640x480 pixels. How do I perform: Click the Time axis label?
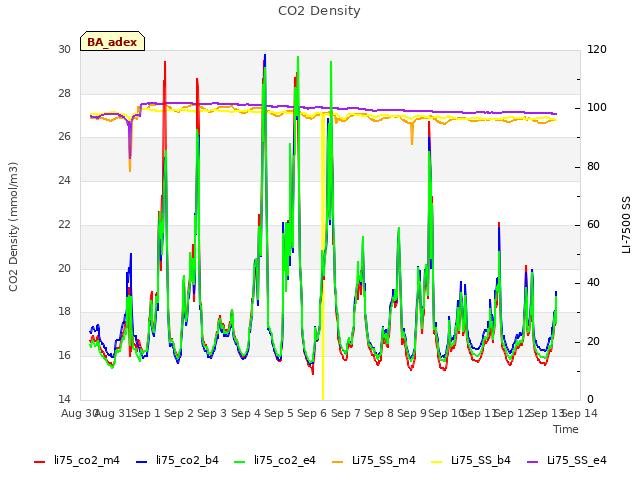pyautogui.click(x=566, y=429)
